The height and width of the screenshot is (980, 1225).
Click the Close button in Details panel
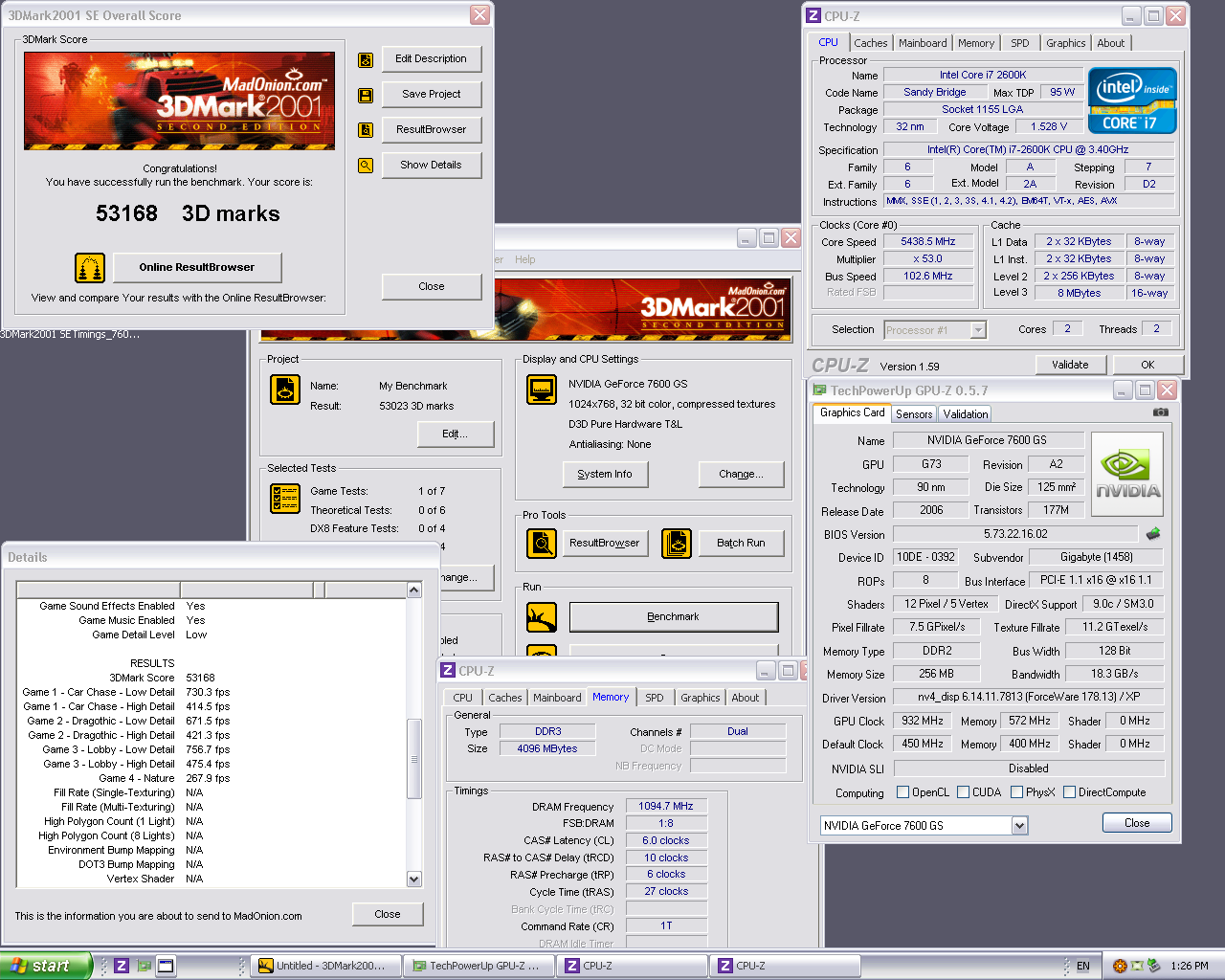(x=388, y=914)
